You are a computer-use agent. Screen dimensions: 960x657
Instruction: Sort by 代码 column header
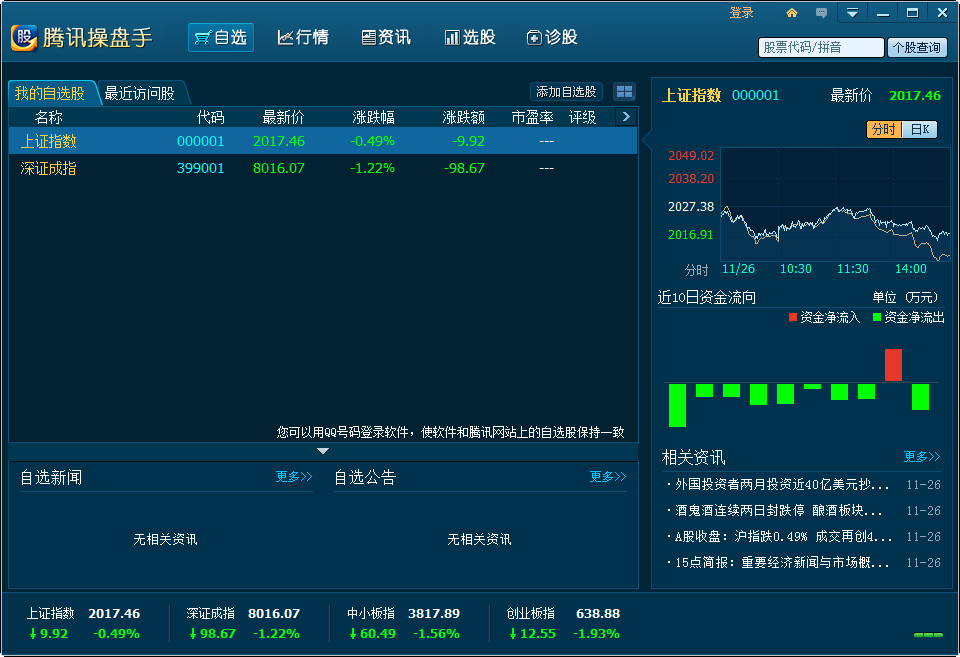[x=210, y=117]
